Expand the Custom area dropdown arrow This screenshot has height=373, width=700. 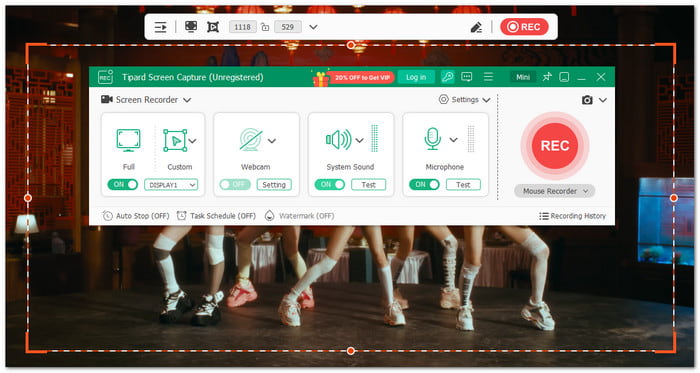tap(192, 141)
